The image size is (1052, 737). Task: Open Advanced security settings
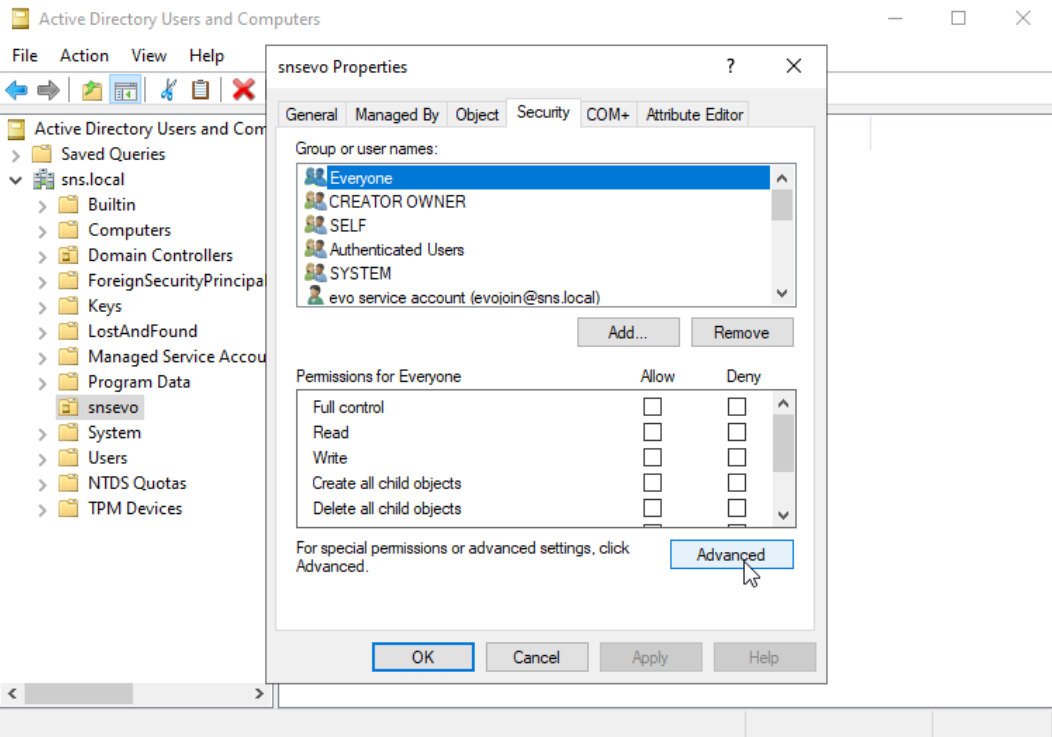tap(731, 554)
